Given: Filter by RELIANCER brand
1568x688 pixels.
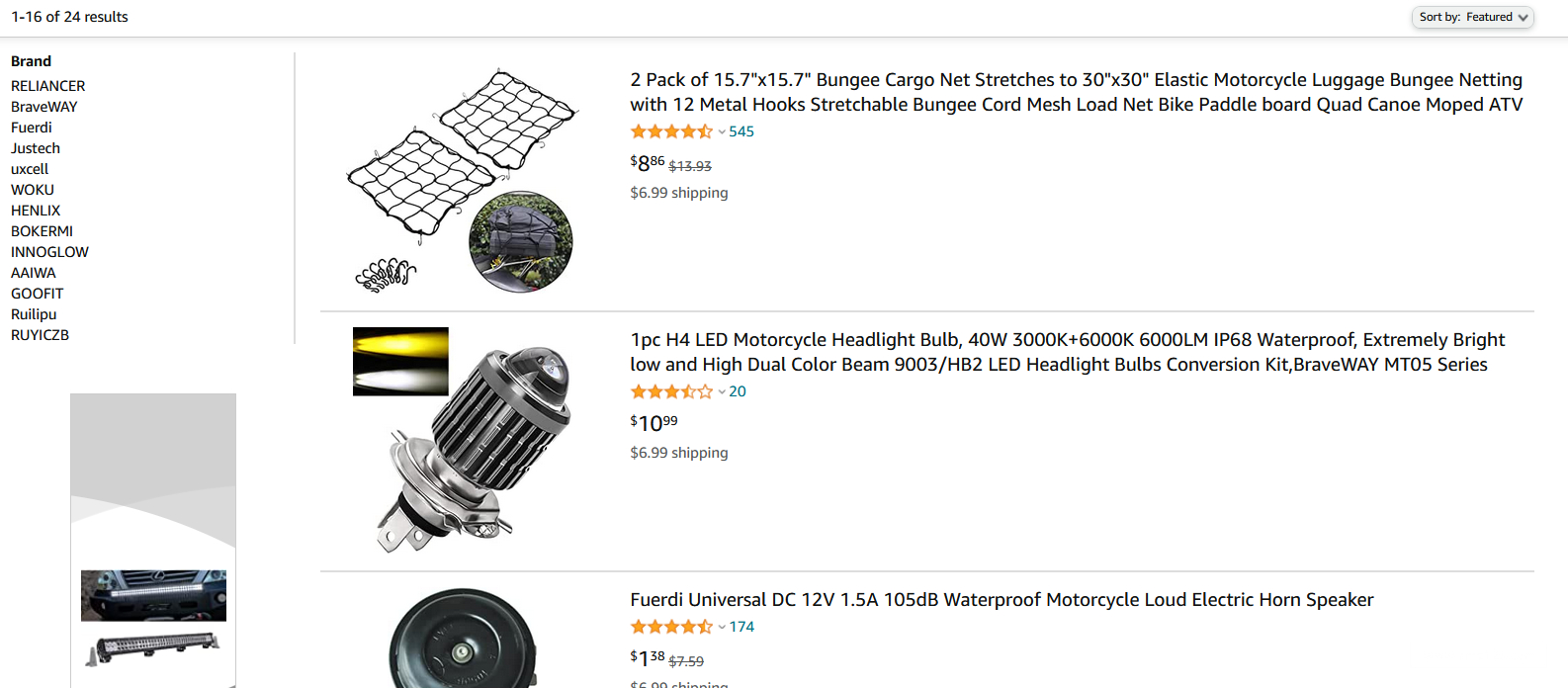Looking at the screenshot, I should [48, 86].
